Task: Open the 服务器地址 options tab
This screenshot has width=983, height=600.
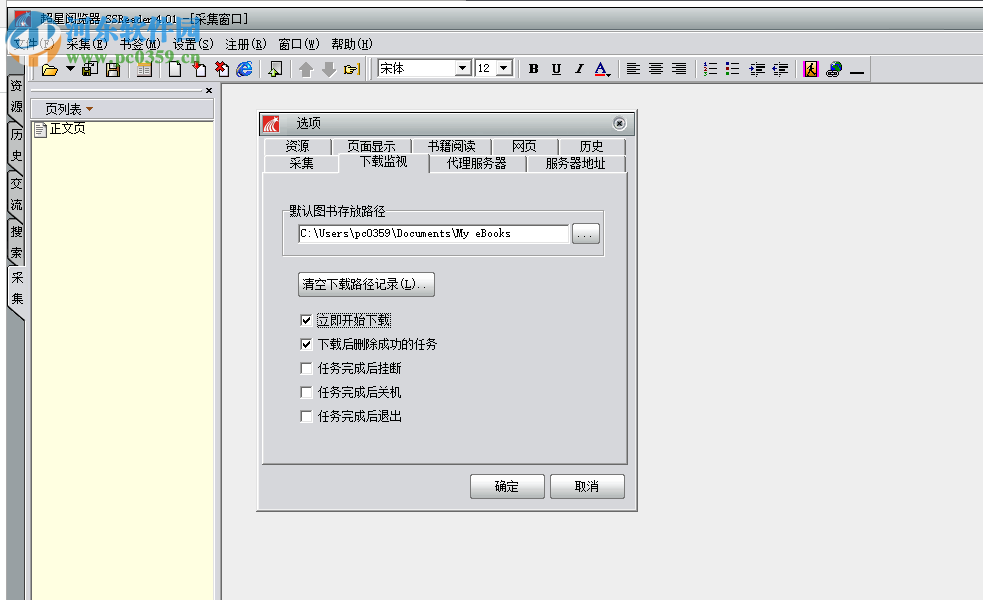Action: 576,163
